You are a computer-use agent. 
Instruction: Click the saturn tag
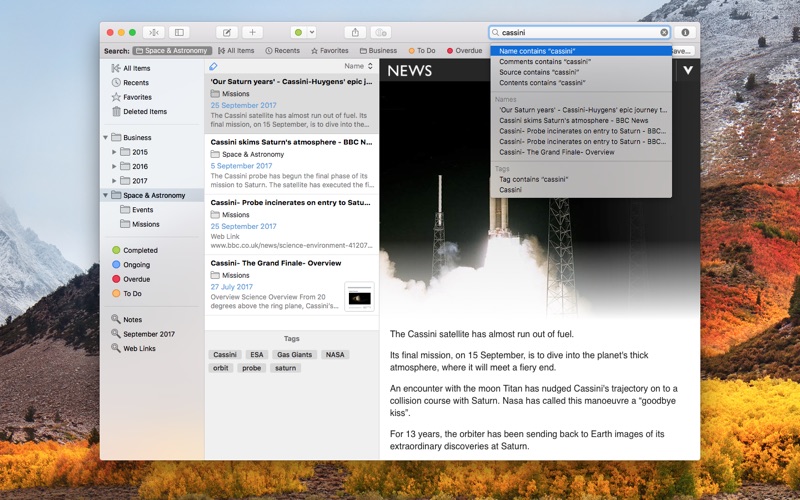285,368
